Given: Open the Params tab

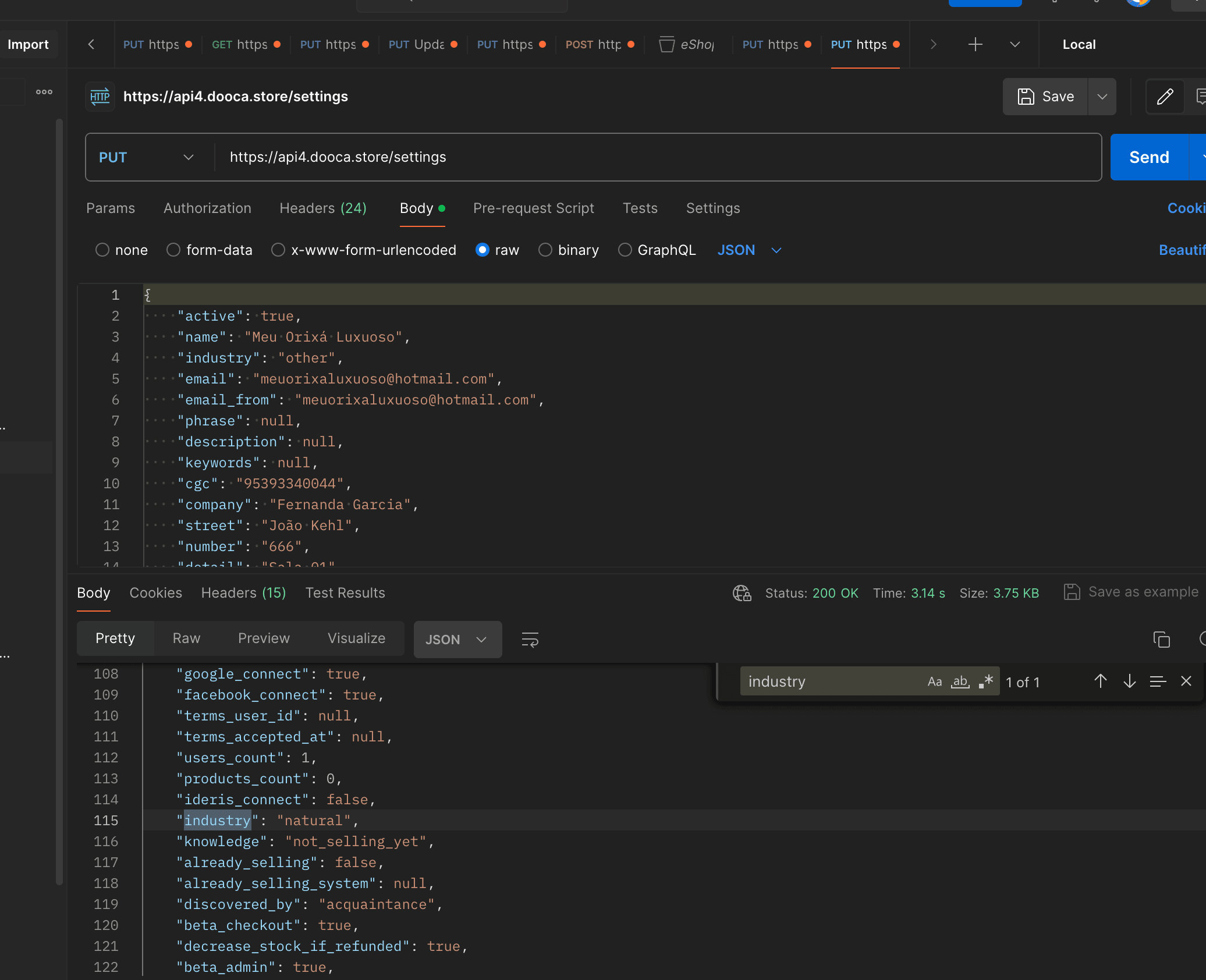Looking at the screenshot, I should 111,208.
